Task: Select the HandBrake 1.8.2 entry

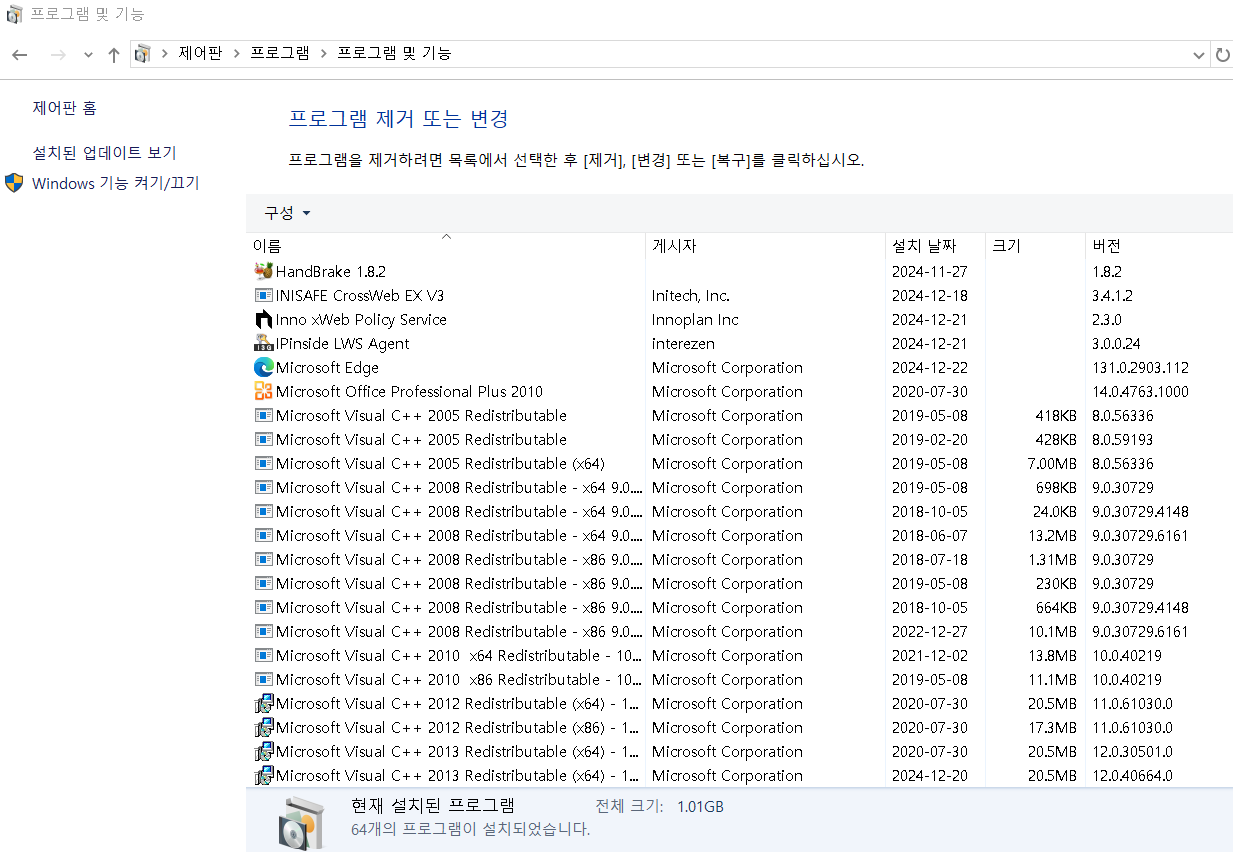Action: (x=331, y=271)
